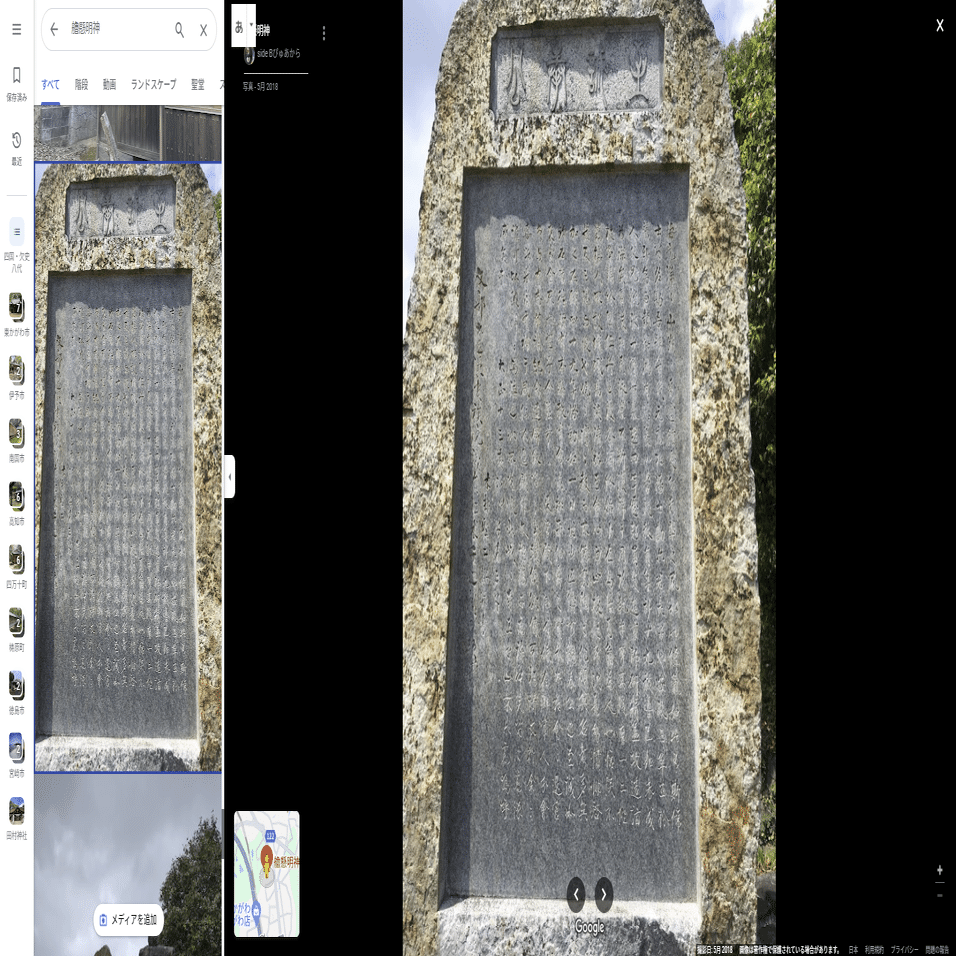Open the 問題の報告 report link
The width and height of the screenshot is (956, 956).
tap(937, 949)
